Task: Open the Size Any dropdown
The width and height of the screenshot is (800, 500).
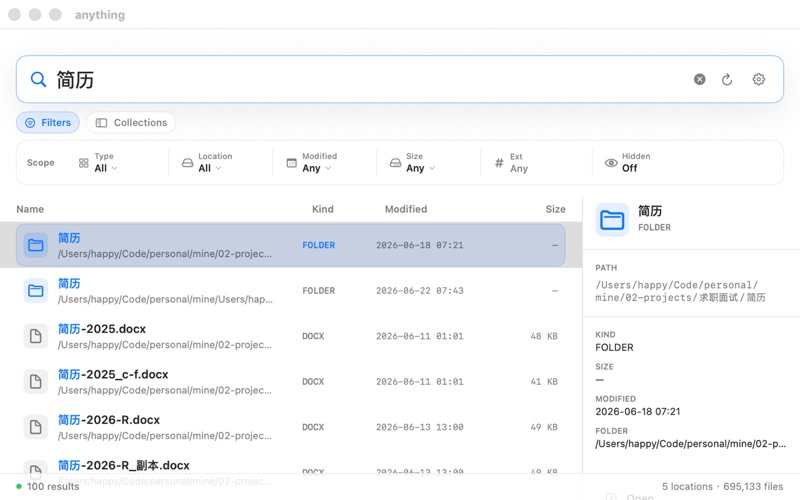Action: click(x=412, y=163)
